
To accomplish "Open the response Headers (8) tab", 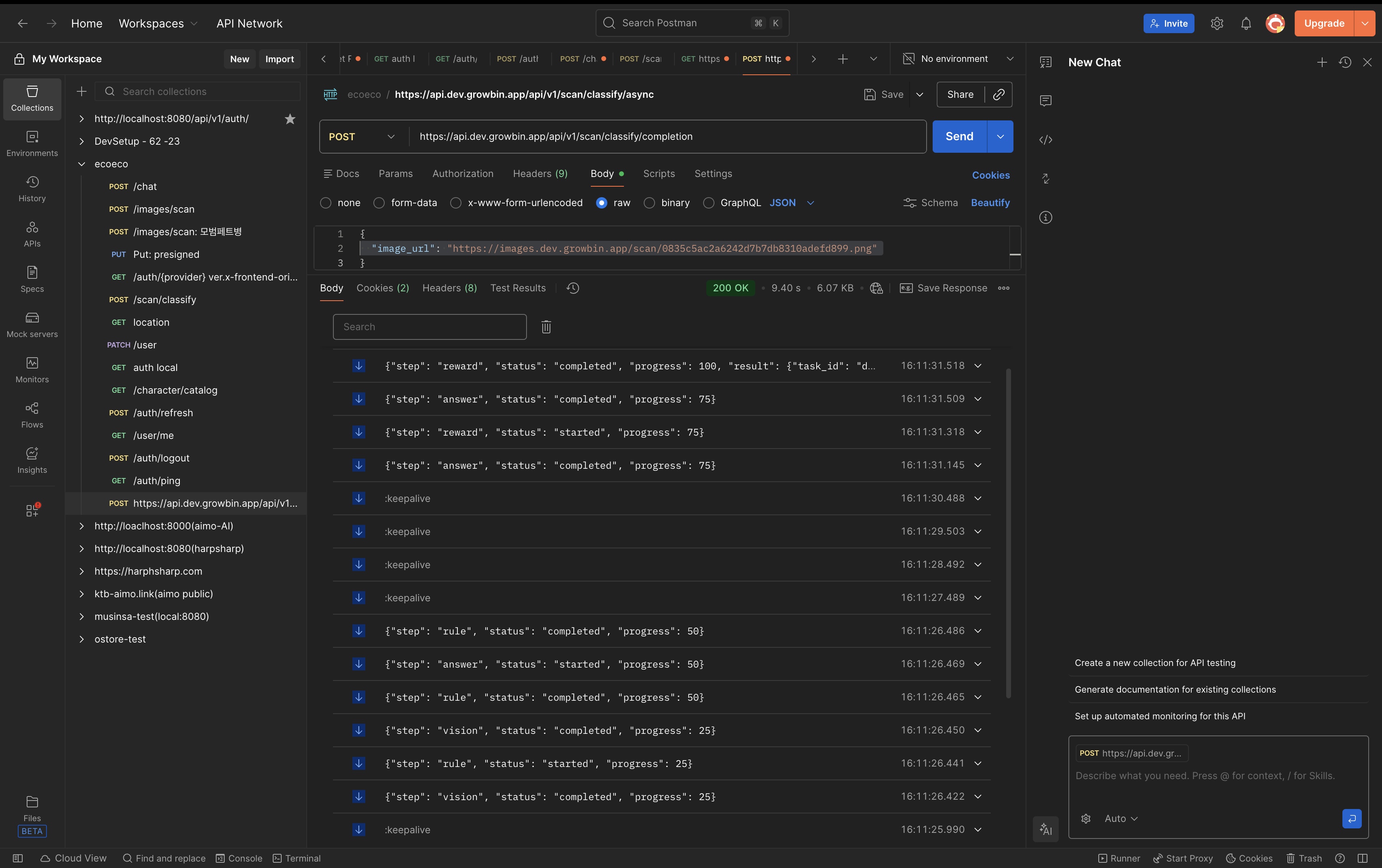I will [449, 288].
